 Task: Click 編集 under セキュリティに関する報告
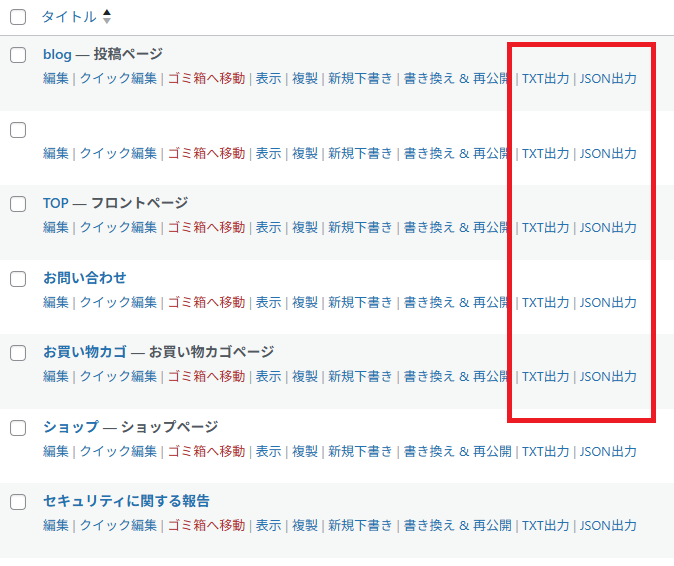56,525
